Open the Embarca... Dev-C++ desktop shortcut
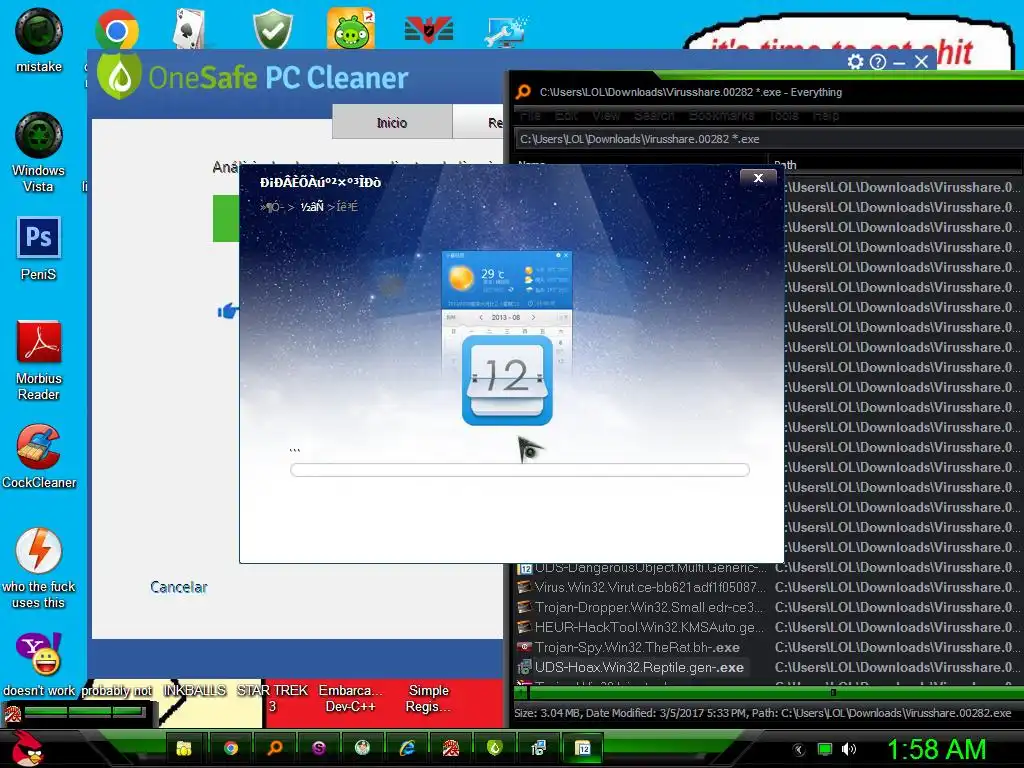Image resolution: width=1024 pixels, height=768 pixels. coord(350,698)
